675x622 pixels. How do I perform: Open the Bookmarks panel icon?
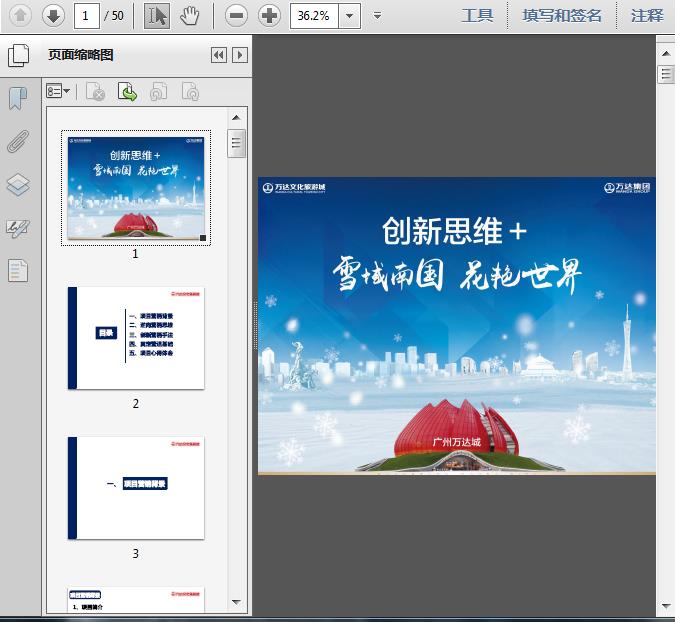(x=18, y=98)
